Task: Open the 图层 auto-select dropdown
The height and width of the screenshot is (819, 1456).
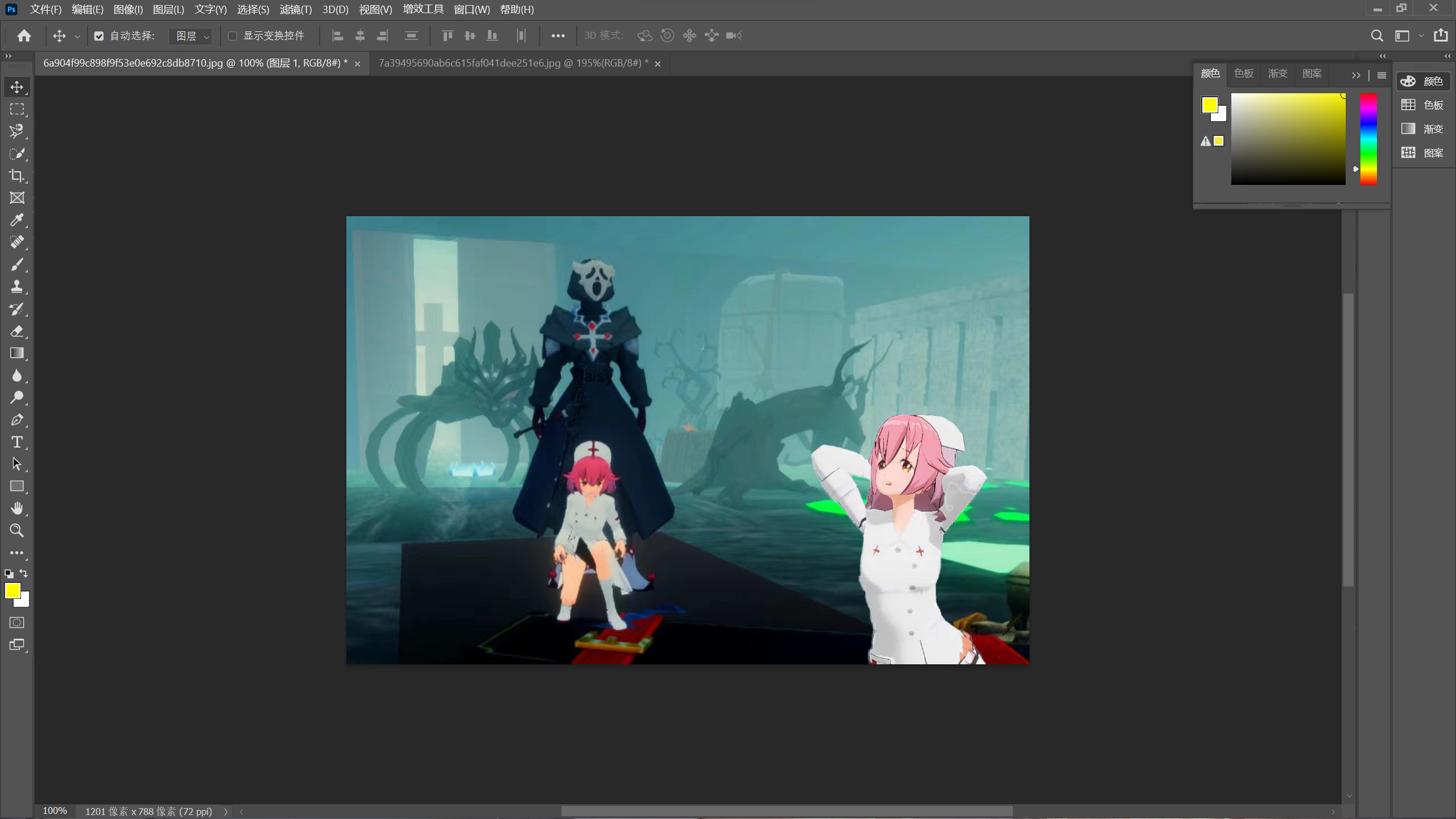Action: [x=191, y=36]
